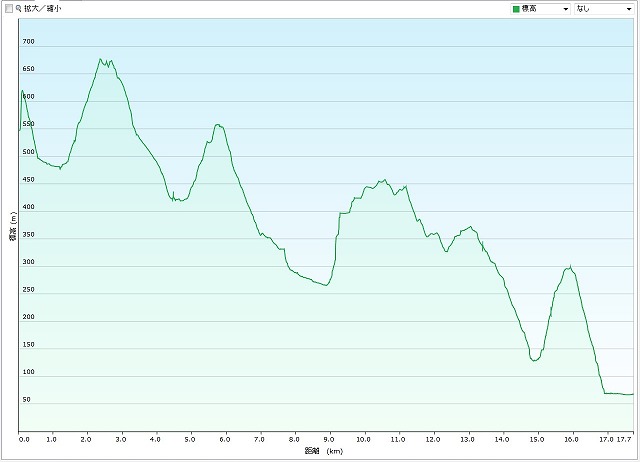Click the final peak near 16.0 km
The width and height of the screenshot is (640, 462).
tap(570, 266)
